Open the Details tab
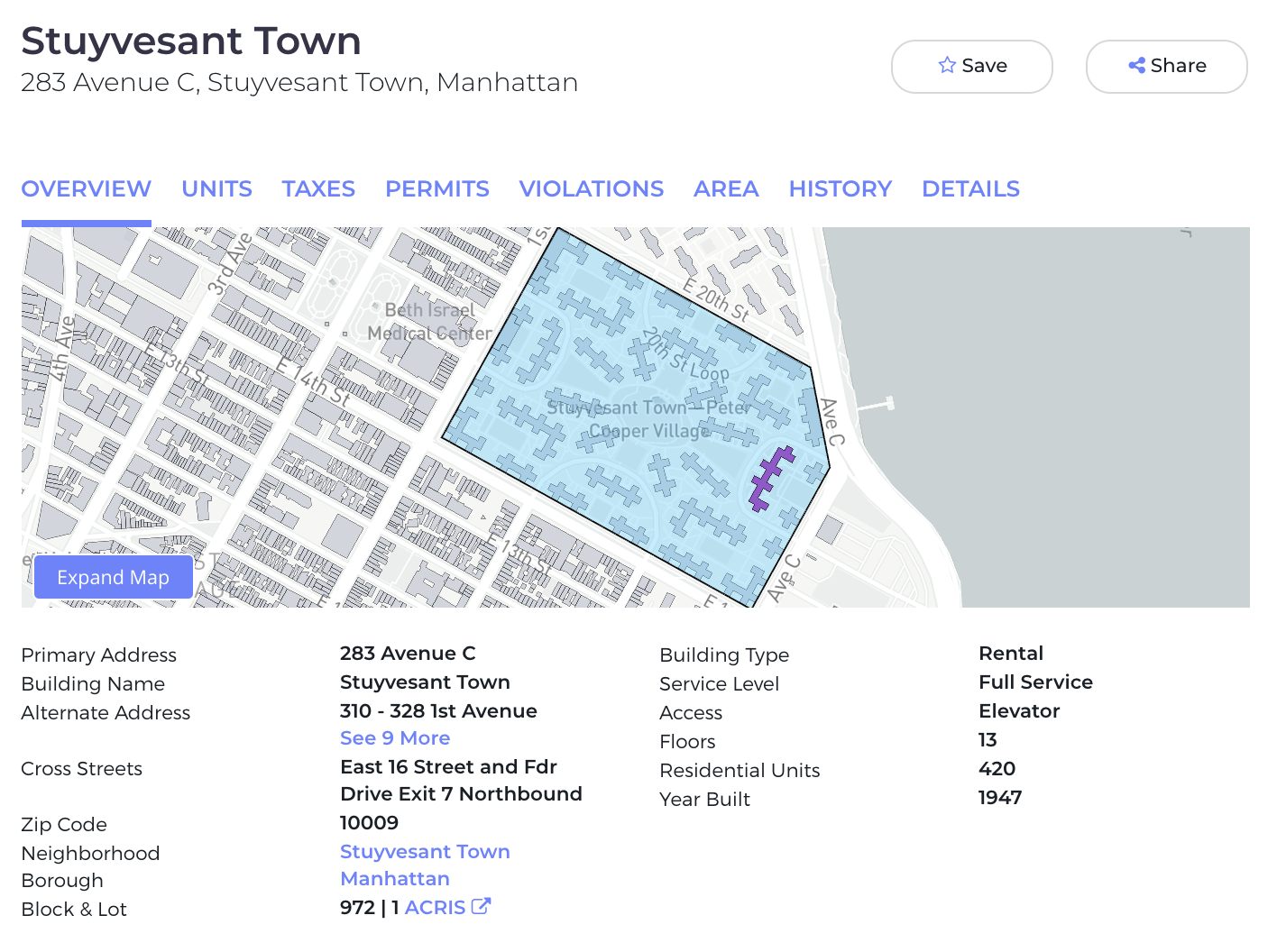 [x=970, y=188]
